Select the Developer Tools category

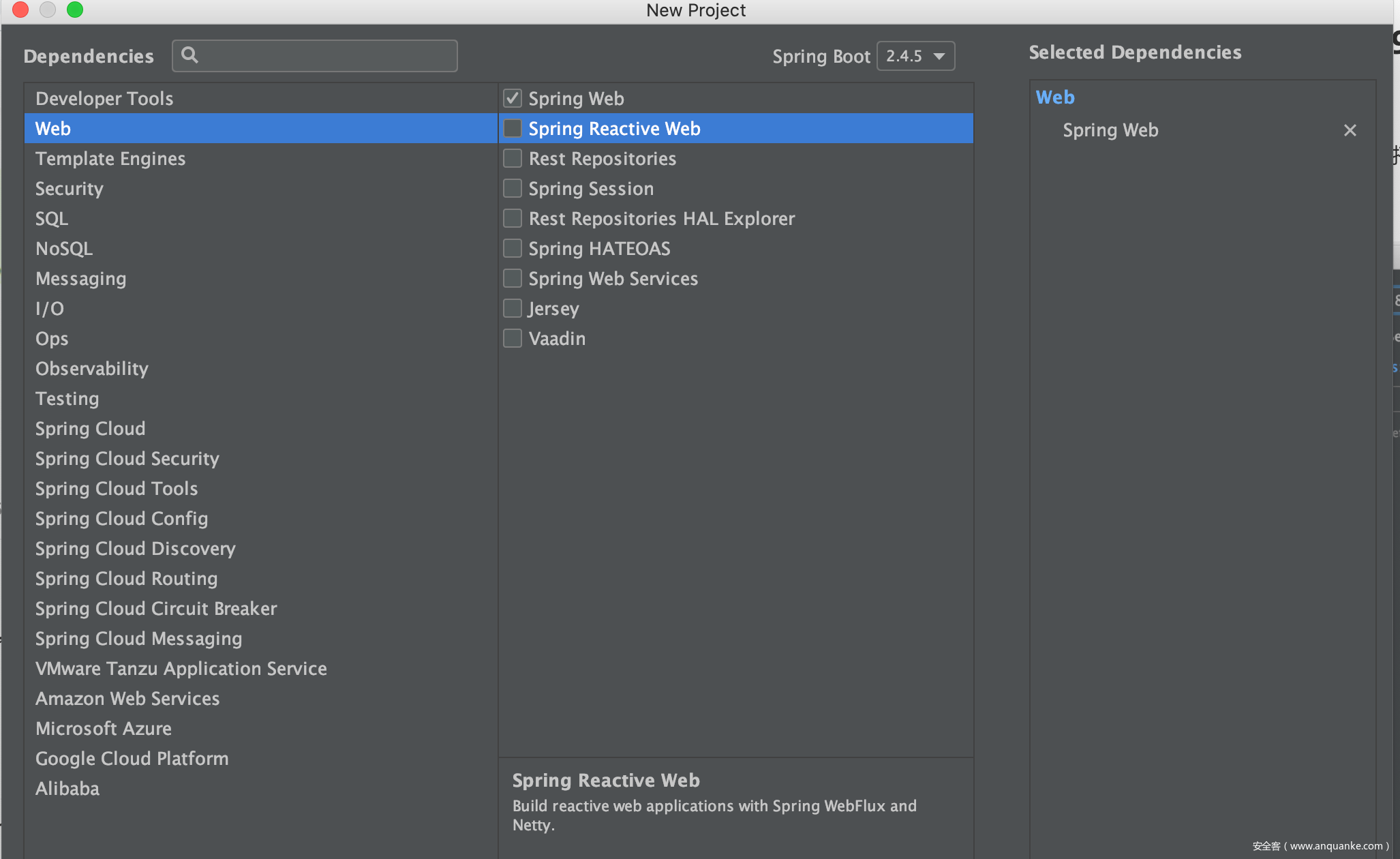[x=104, y=99]
